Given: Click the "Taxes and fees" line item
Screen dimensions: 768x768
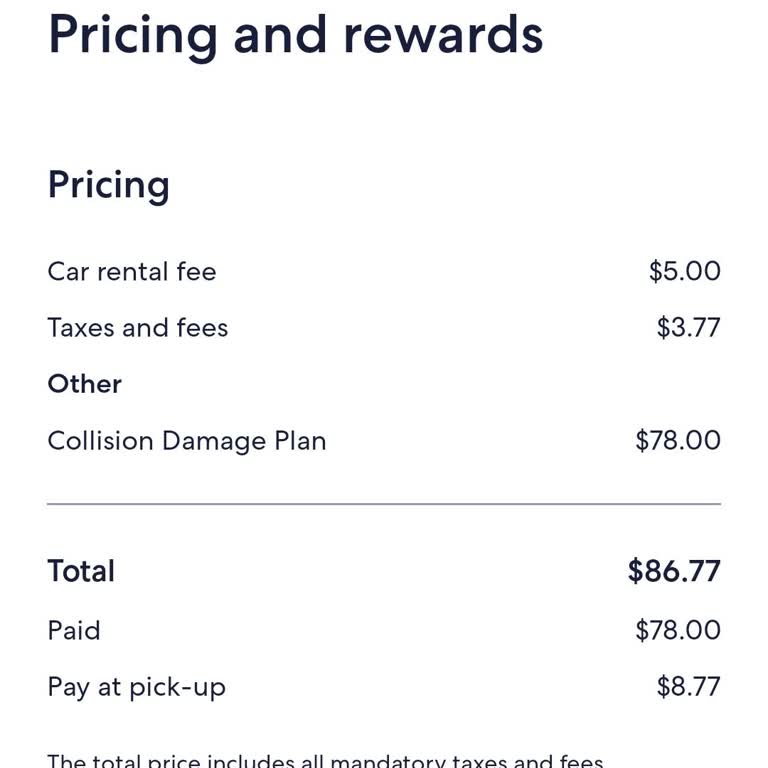Looking at the screenshot, I should tap(137, 328).
